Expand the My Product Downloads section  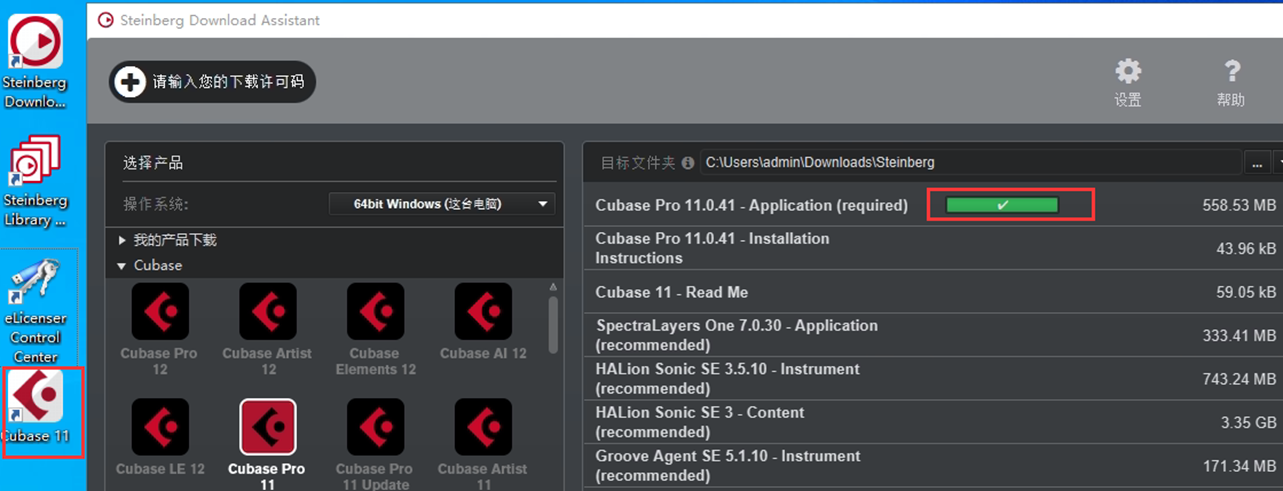[x=123, y=240]
